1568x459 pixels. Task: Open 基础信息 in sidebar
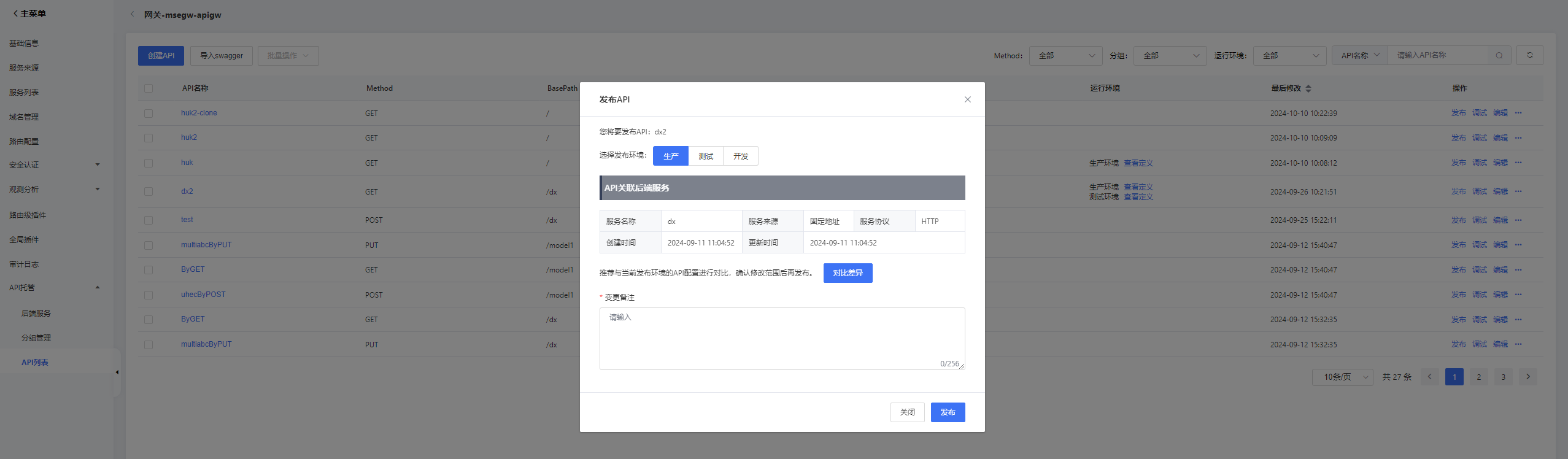tap(24, 43)
